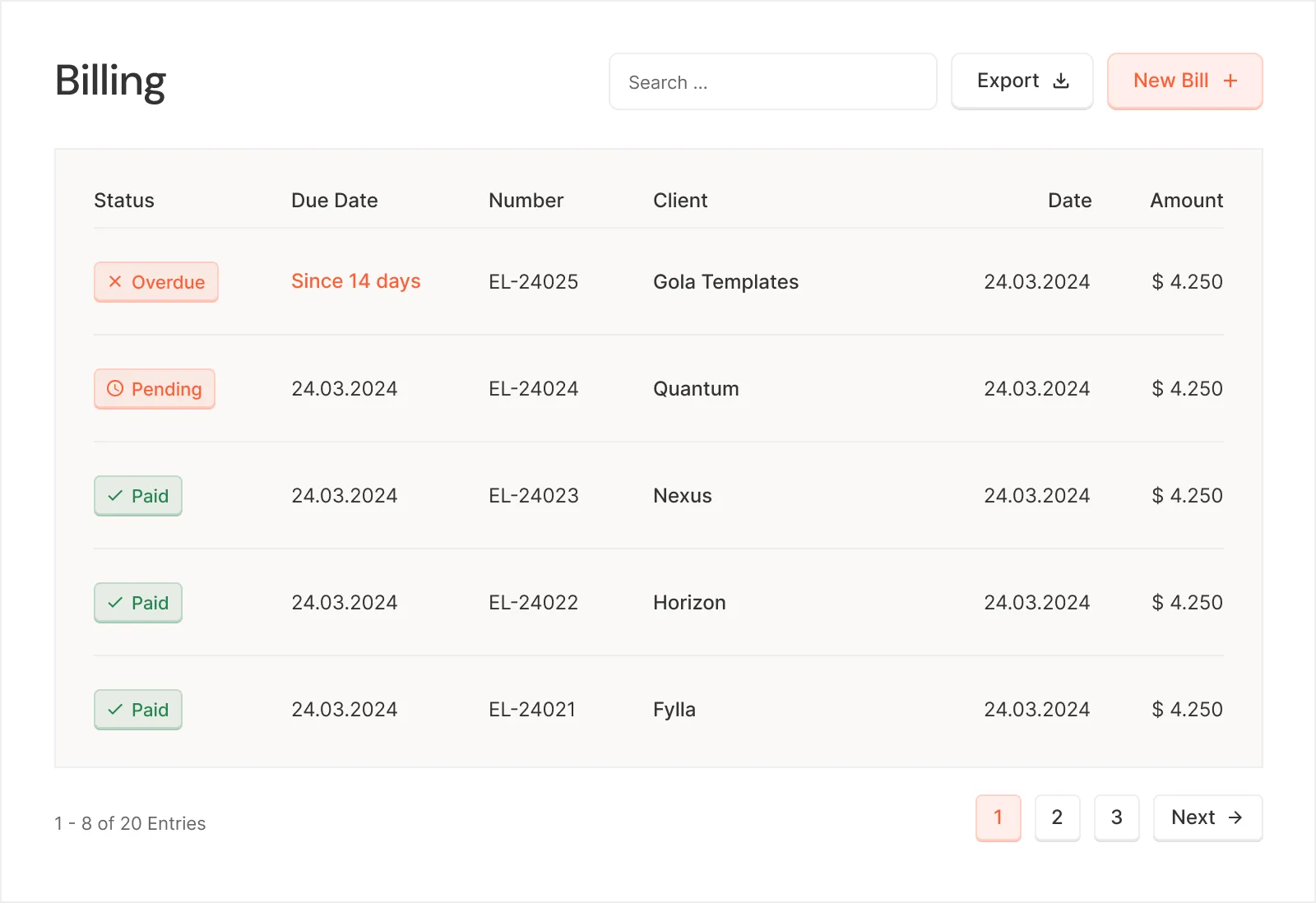Click date 24.03.2024 in Gola Templates row
The width and height of the screenshot is (1316, 903).
coord(1037,282)
